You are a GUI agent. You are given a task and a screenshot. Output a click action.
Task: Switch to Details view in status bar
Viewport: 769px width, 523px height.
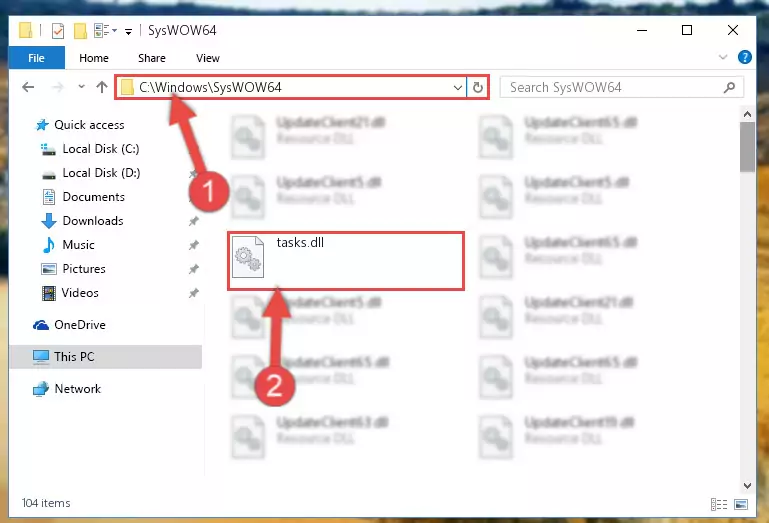[718, 504]
